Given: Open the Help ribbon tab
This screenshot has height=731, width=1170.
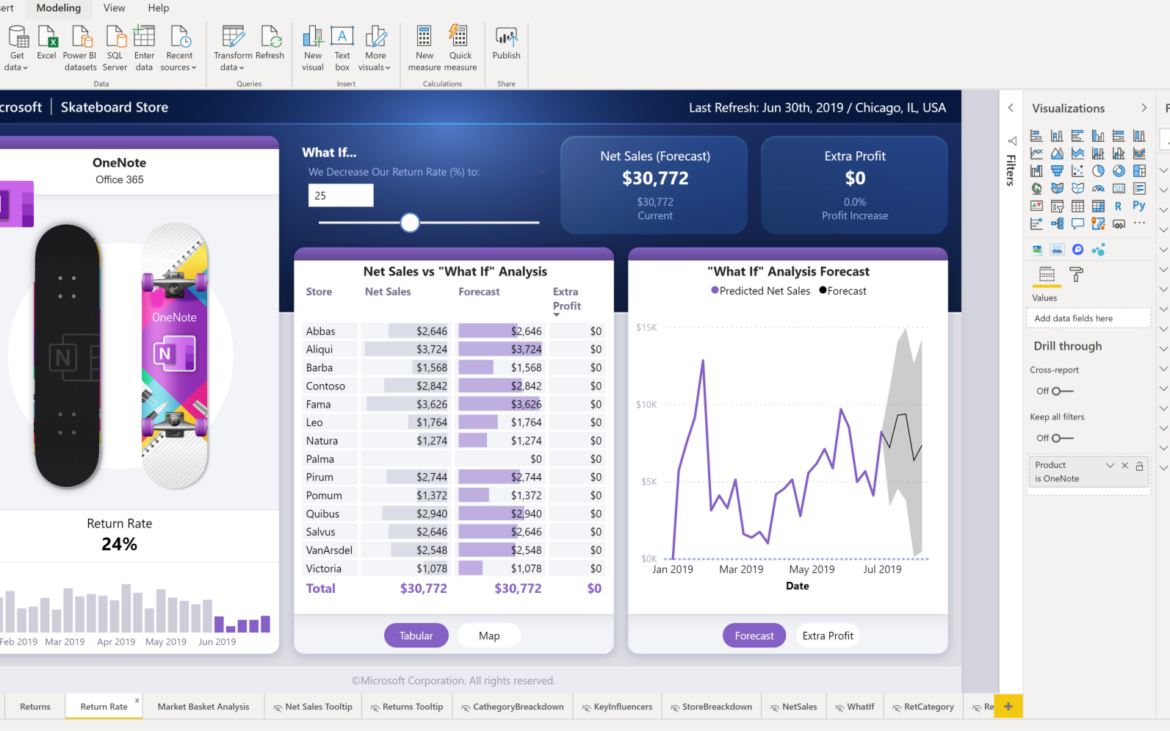Looking at the screenshot, I should click(158, 7).
